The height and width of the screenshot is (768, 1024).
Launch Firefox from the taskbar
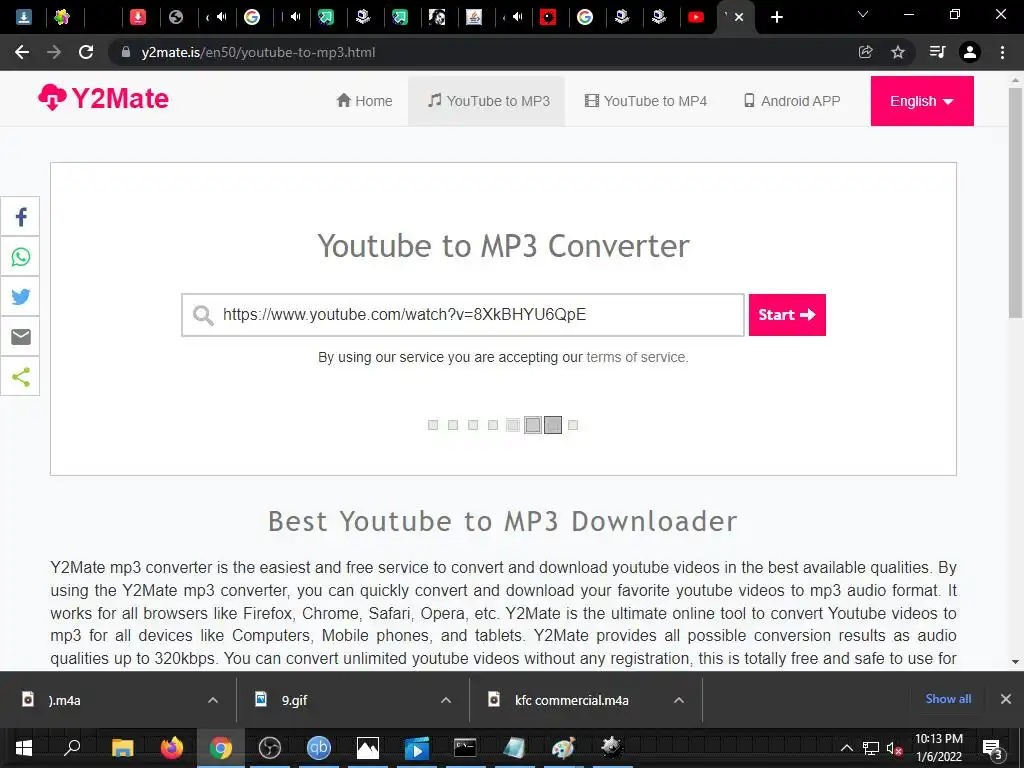(x=172, y=748)
